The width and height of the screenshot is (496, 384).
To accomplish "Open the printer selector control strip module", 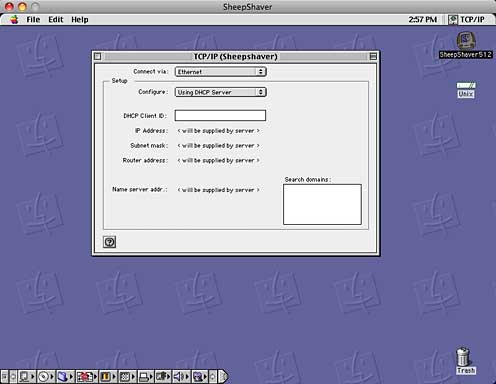I will (146, 377).
